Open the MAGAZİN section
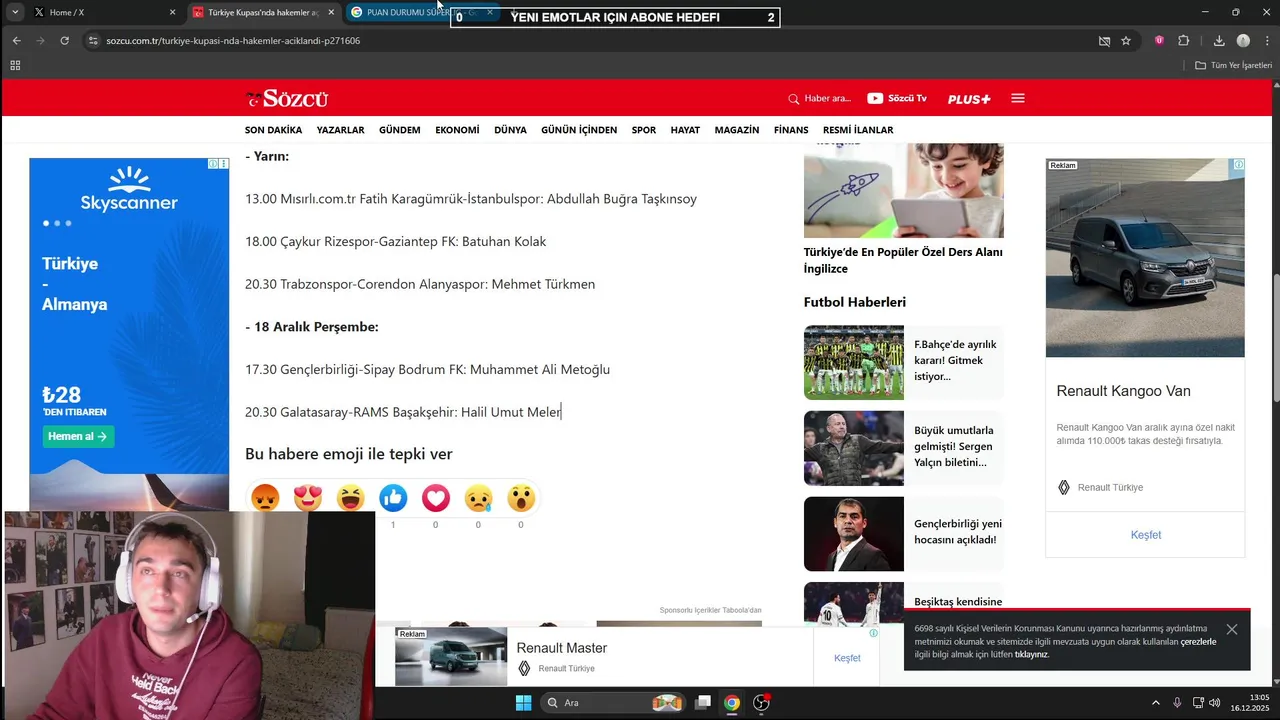Image resolution: width=1280 pixels, height=720 pixels. coord(737,130)
